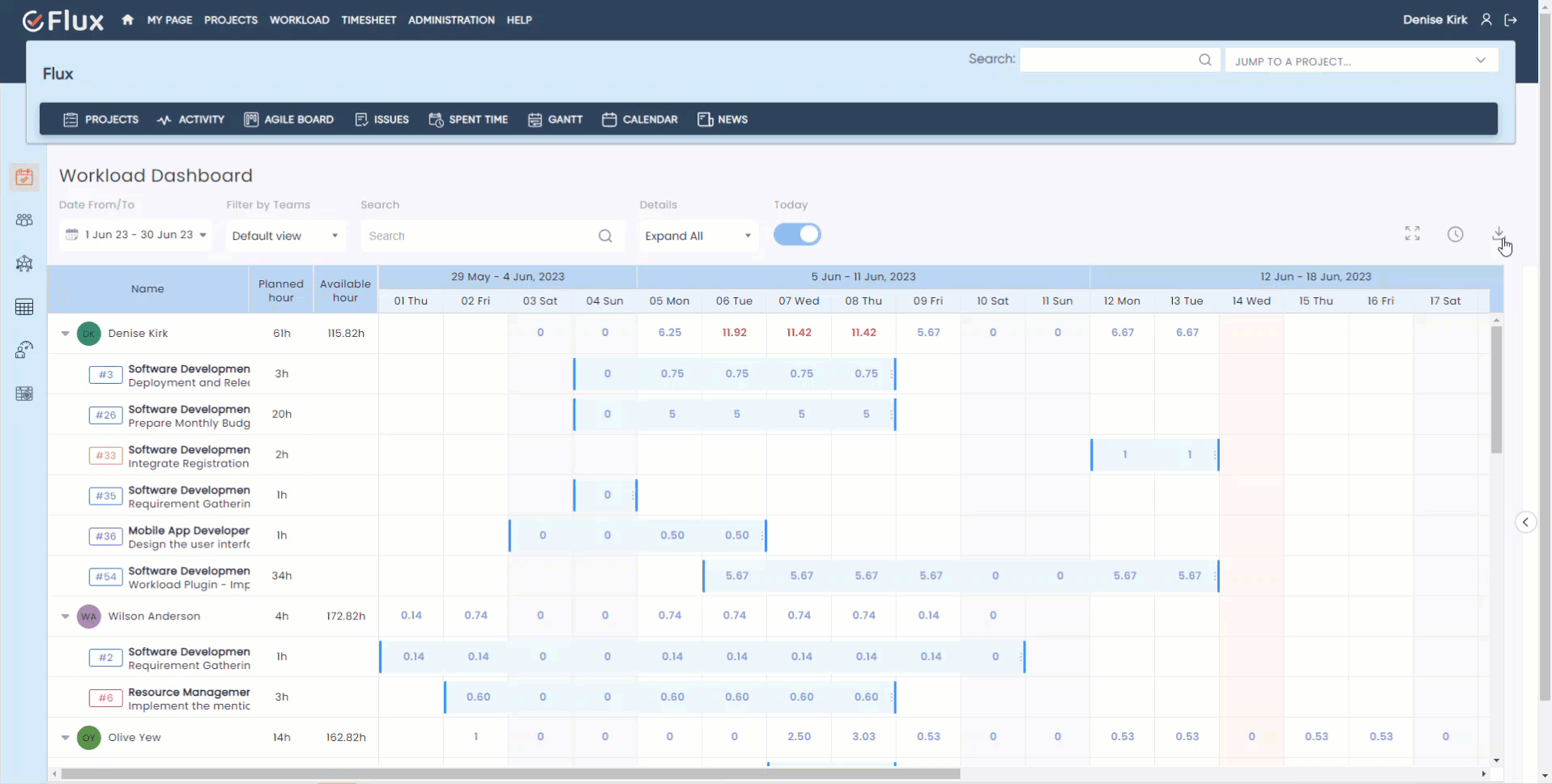Viewport: 1552px width, 784px height.
Task: Click the horizontal scrollbar at the bottom
Action: (x=510, y=774)
